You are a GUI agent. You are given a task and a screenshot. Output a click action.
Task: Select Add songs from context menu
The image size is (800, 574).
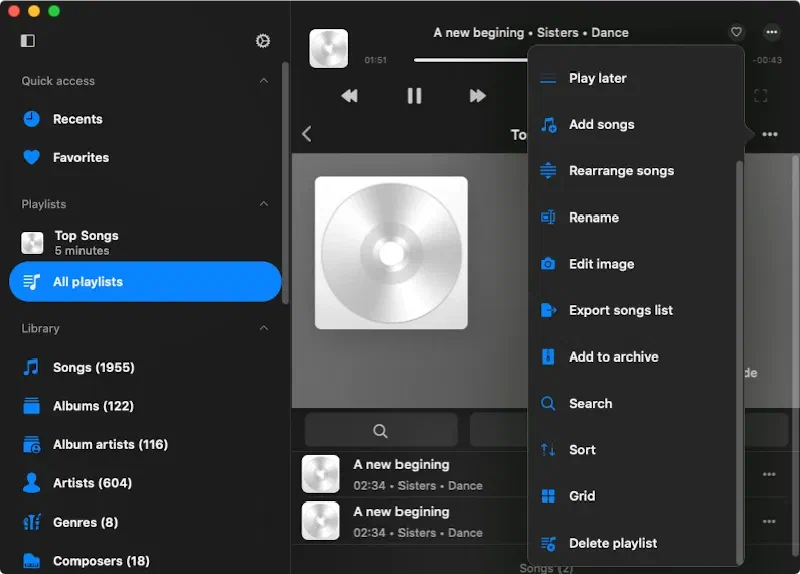(601, 125)
